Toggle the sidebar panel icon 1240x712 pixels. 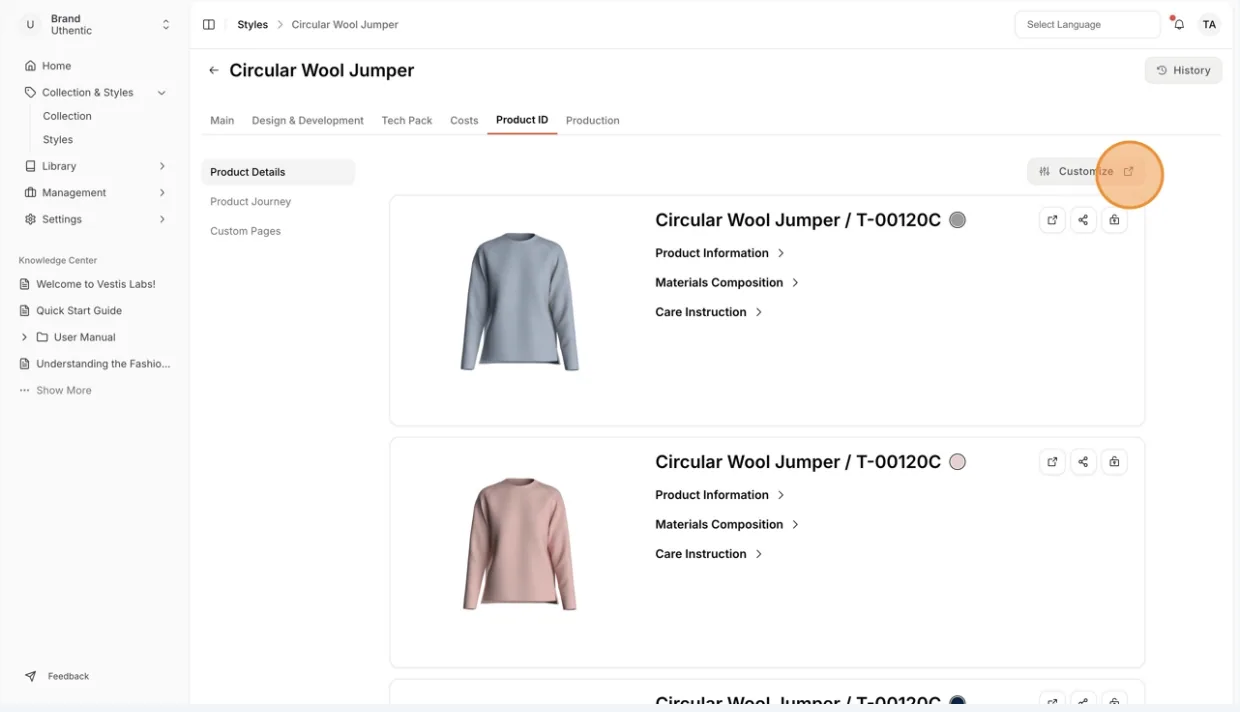pos(209,25)
